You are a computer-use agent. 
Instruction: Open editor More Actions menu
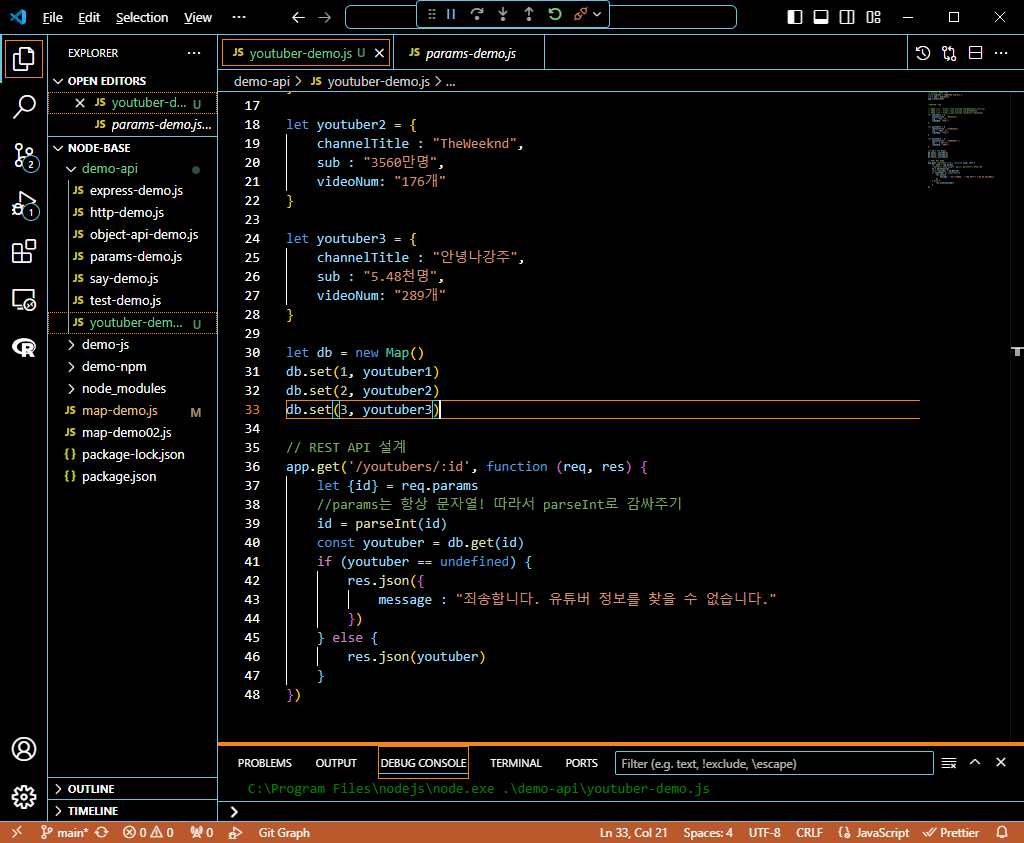click(x=1001, y=53)
